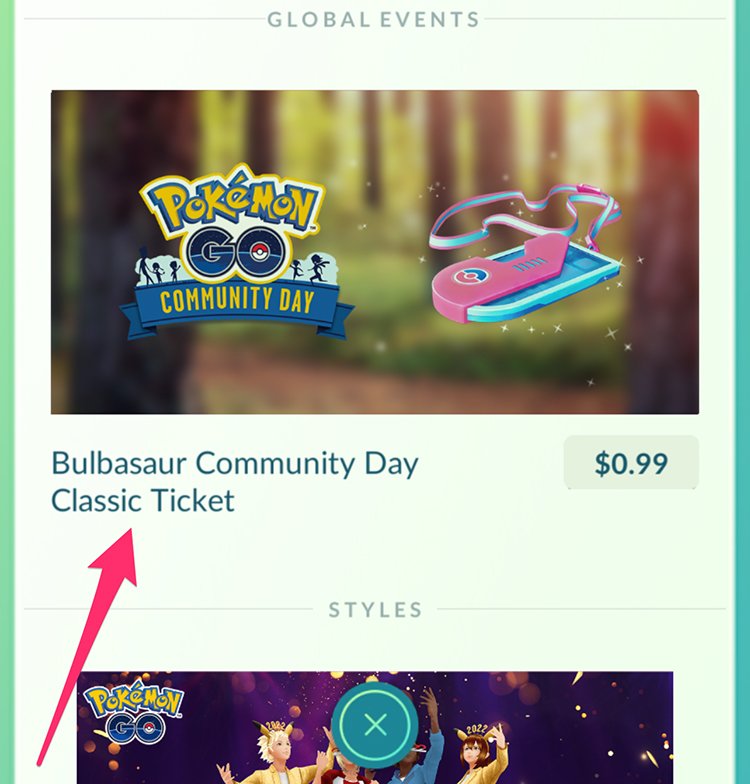Image resolution: width=750 pixels, height=784 pixels.
Task: Tap the trainer silhouettes beside the GO logo
Action: click(158, 269)
